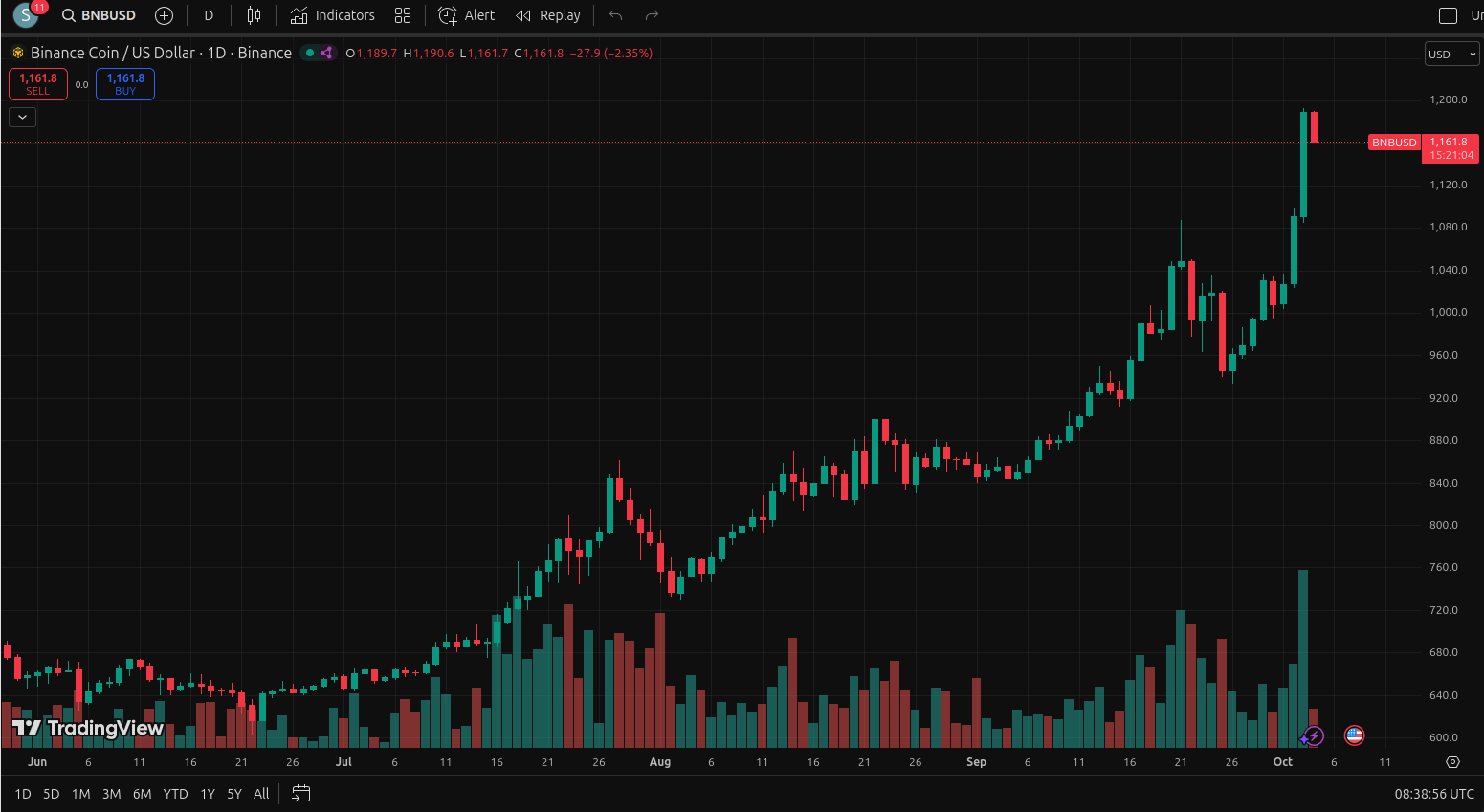Click the Open value 1,189.7

pyautogui.click(x=377, y=54)
